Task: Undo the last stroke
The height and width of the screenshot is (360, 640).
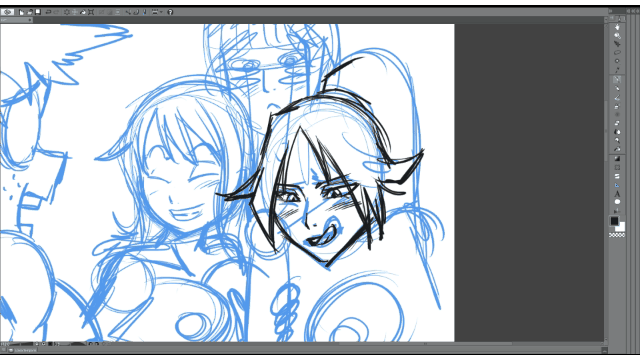Action: 48,12
